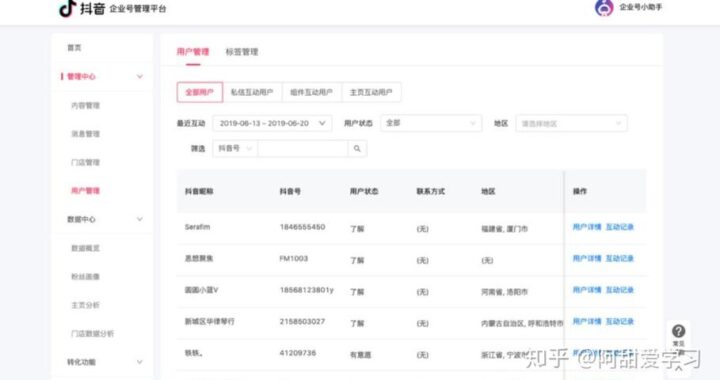
Task: Open 粉丝画像 in sidebar
Action: point(85,276)
